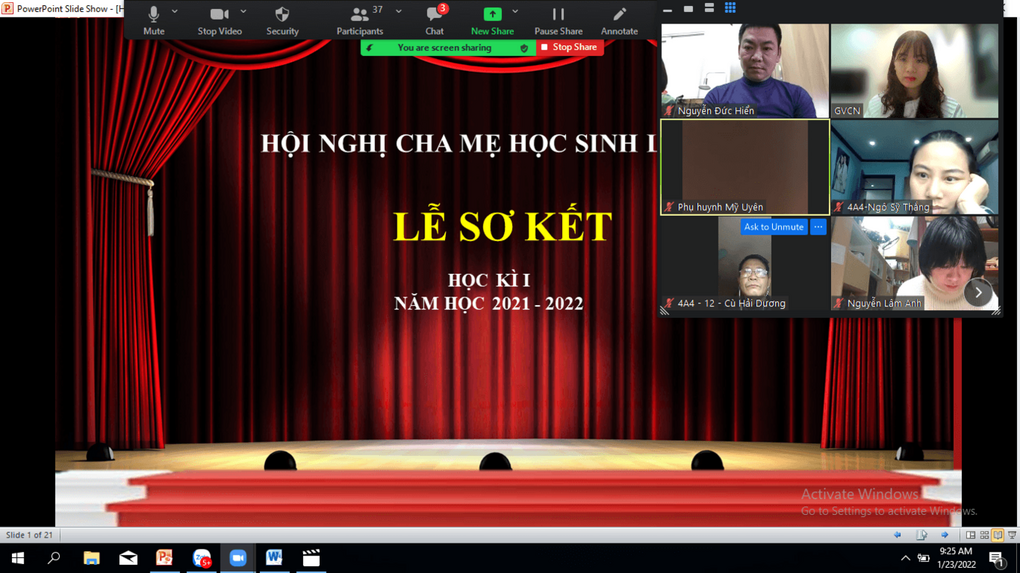Pause the screen share
The width and height of the screenshot is (1020, 573).
558,20
